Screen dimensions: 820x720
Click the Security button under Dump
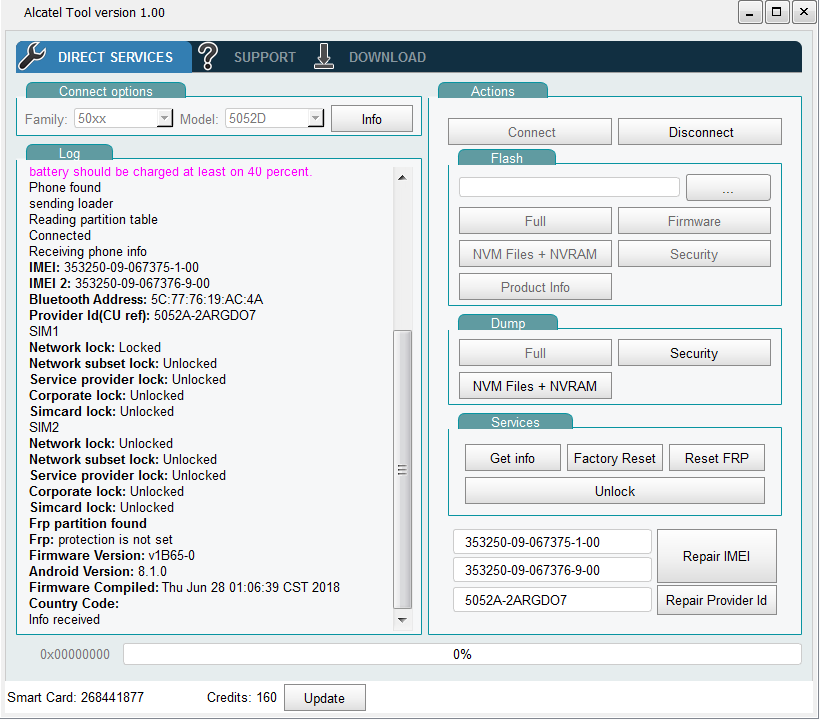694,352
